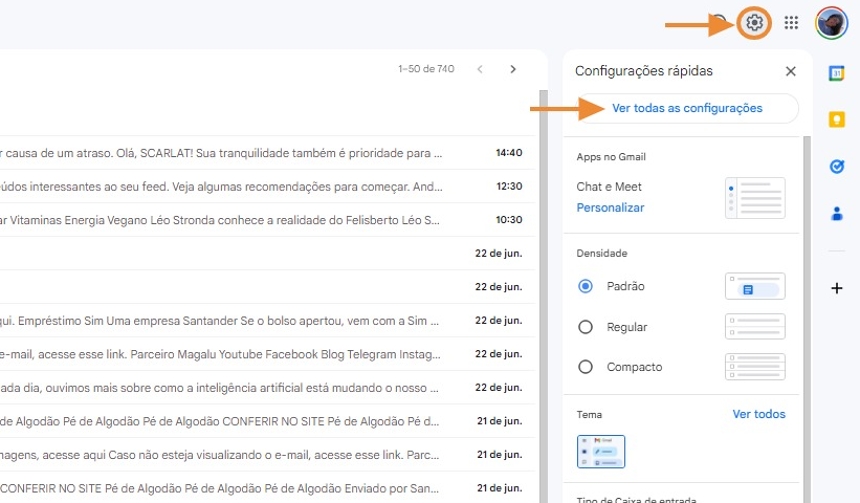
Task: Open Google Keep in side panel
Action: pyautogui.click(x=837, y=120)
